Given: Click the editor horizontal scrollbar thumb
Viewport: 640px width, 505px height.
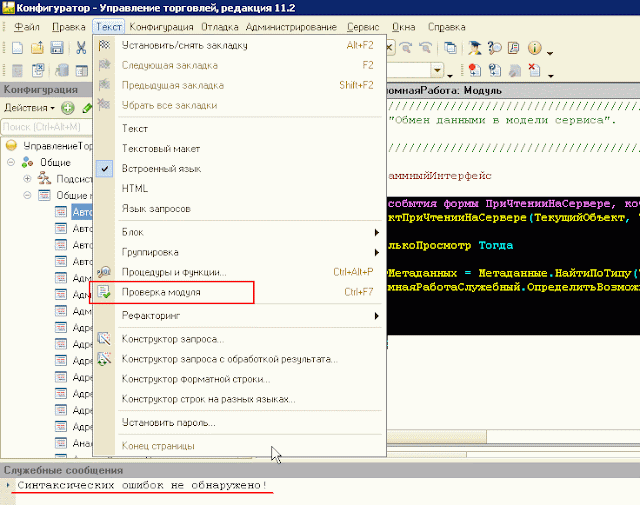Looking at the screenshot, I should [436, 437].
